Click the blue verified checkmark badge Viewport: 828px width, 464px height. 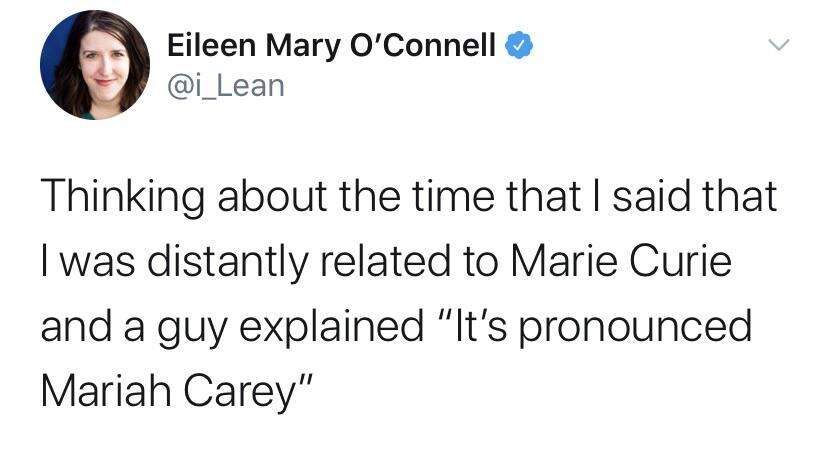tap(520, 45)
